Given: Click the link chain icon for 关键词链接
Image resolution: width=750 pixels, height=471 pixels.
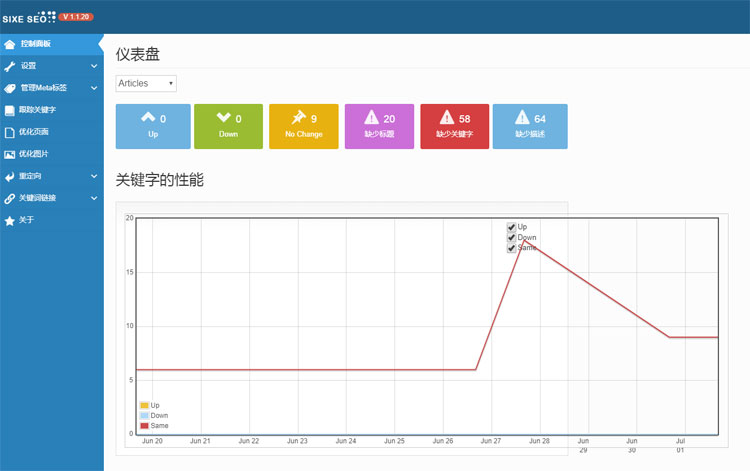Looking at the screenshot, I should tap(10, 198).
